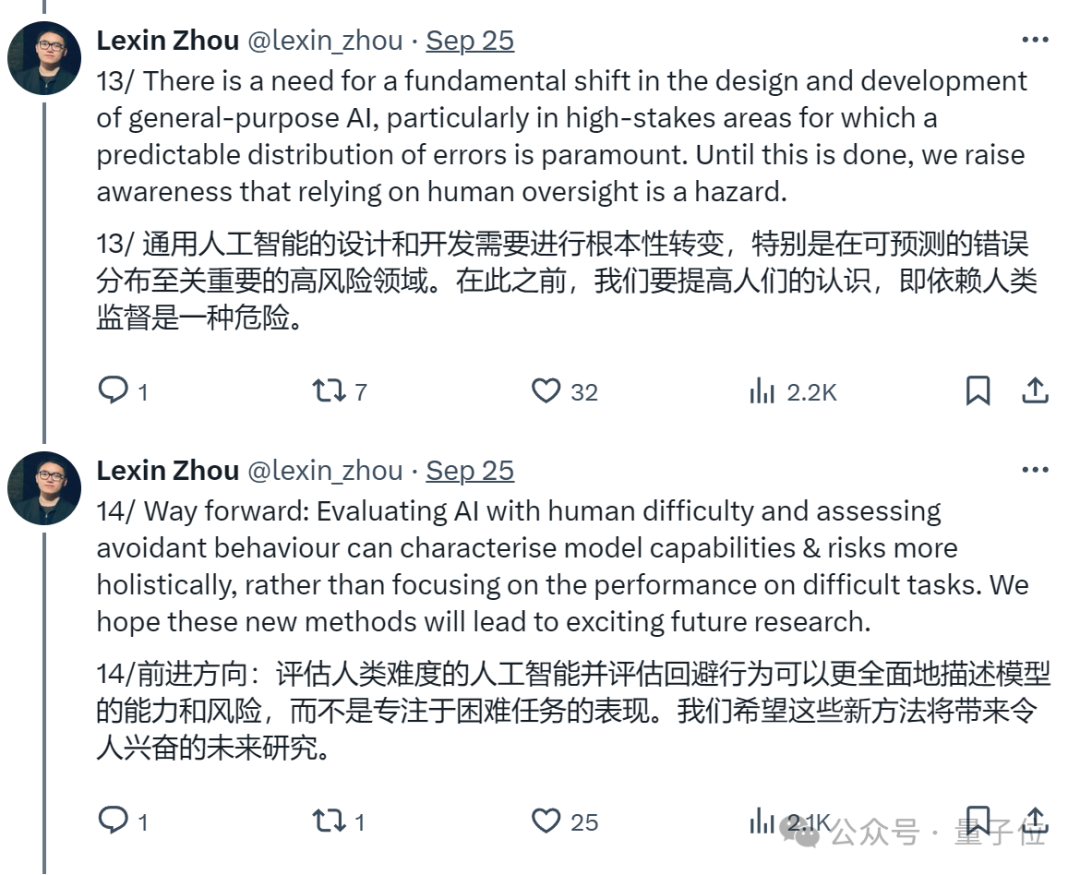
Task: Open more options for the 14/ tweet
Action: 1035,471
